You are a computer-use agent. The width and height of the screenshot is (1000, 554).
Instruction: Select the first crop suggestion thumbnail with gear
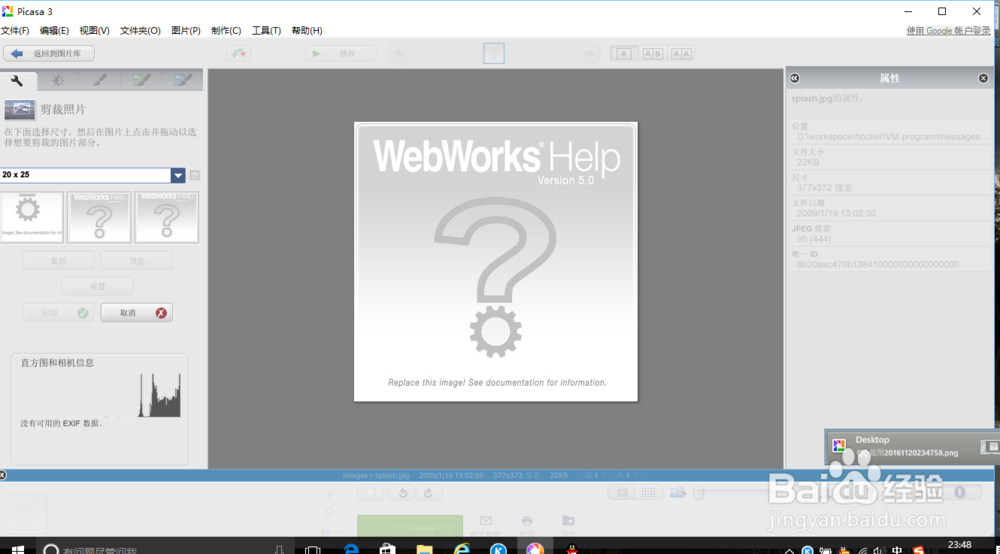coord(32,217)
